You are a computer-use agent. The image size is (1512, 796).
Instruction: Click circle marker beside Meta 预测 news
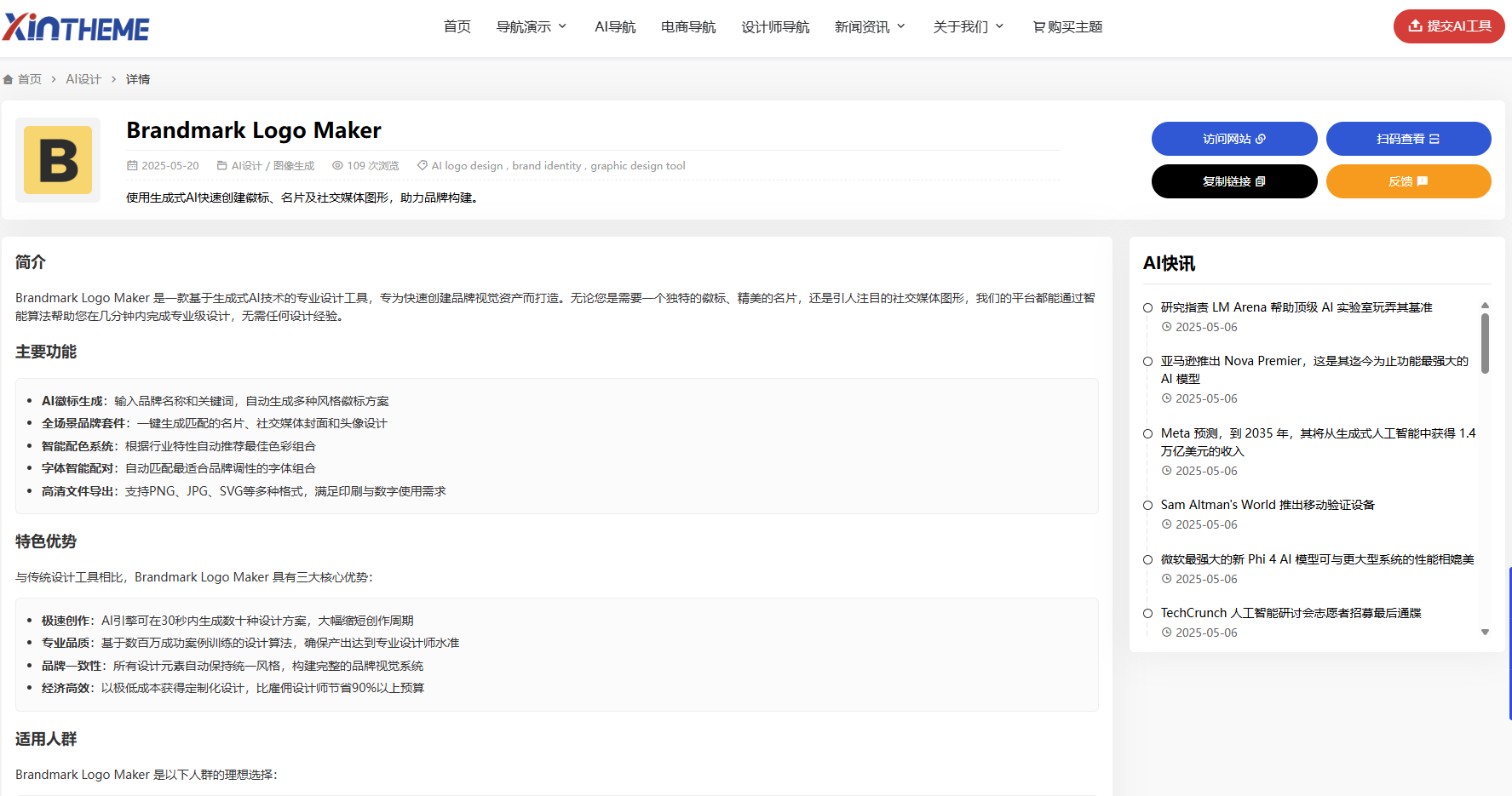[1147, 433]
